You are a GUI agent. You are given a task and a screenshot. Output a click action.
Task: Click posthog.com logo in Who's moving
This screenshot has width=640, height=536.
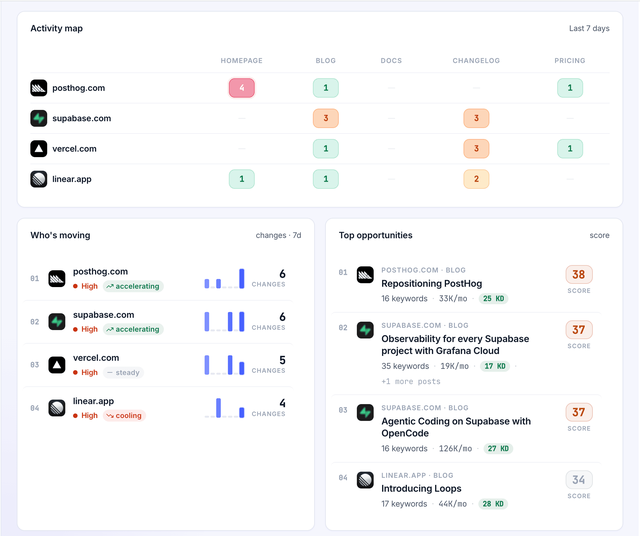57,279
